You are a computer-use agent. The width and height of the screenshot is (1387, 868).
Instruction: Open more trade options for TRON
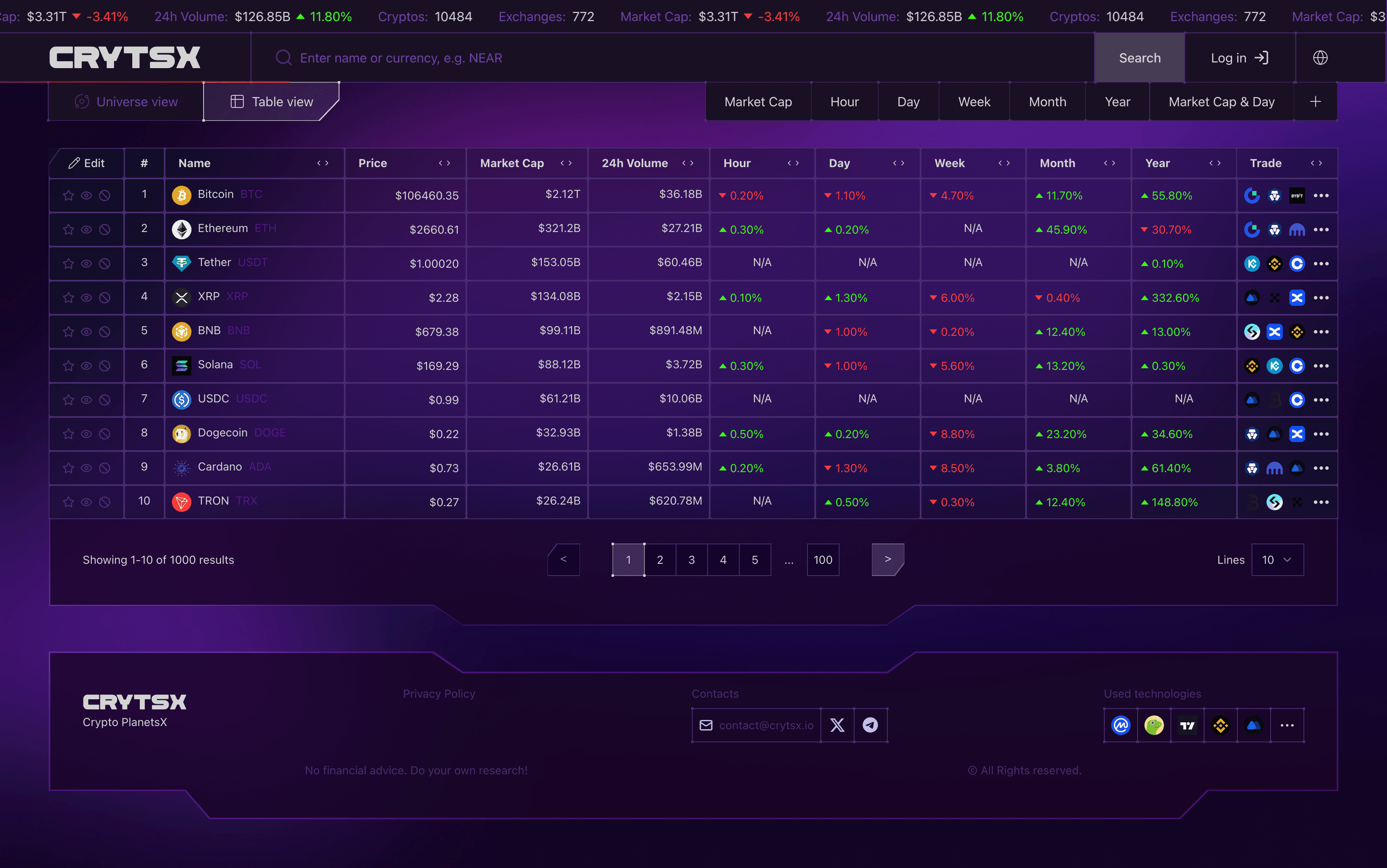tap(1321, 502)
